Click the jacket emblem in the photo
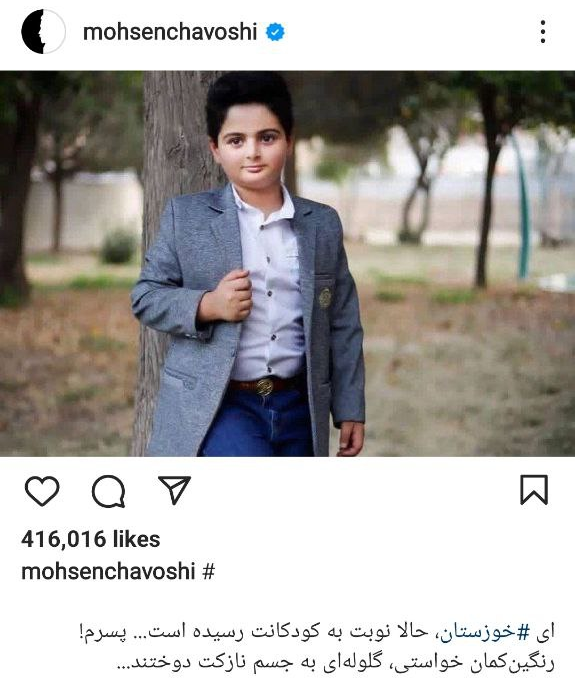This screenshot has height=698, width=575. point(324,297)
